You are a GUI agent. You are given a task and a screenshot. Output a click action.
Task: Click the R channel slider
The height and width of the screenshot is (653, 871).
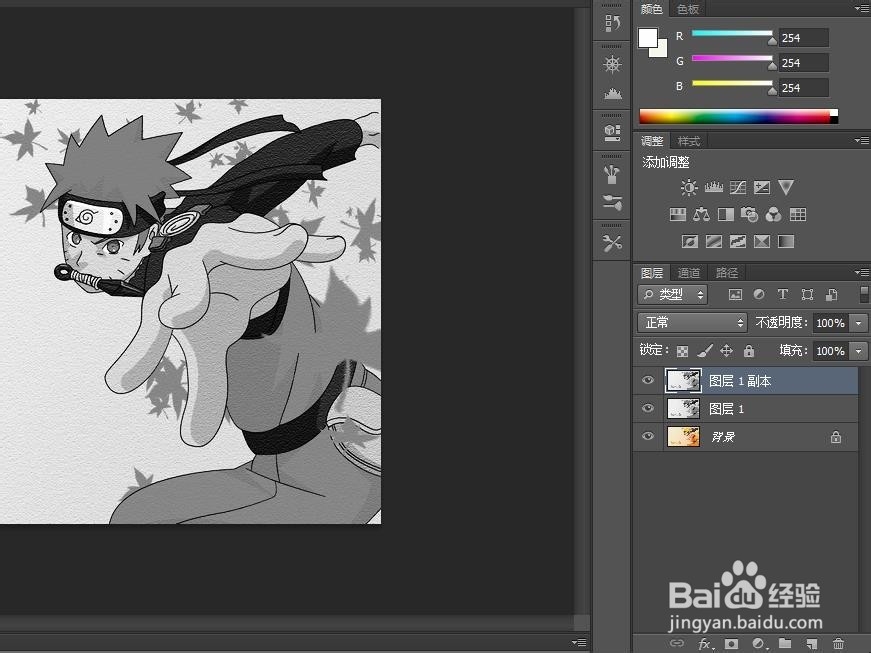732,34
